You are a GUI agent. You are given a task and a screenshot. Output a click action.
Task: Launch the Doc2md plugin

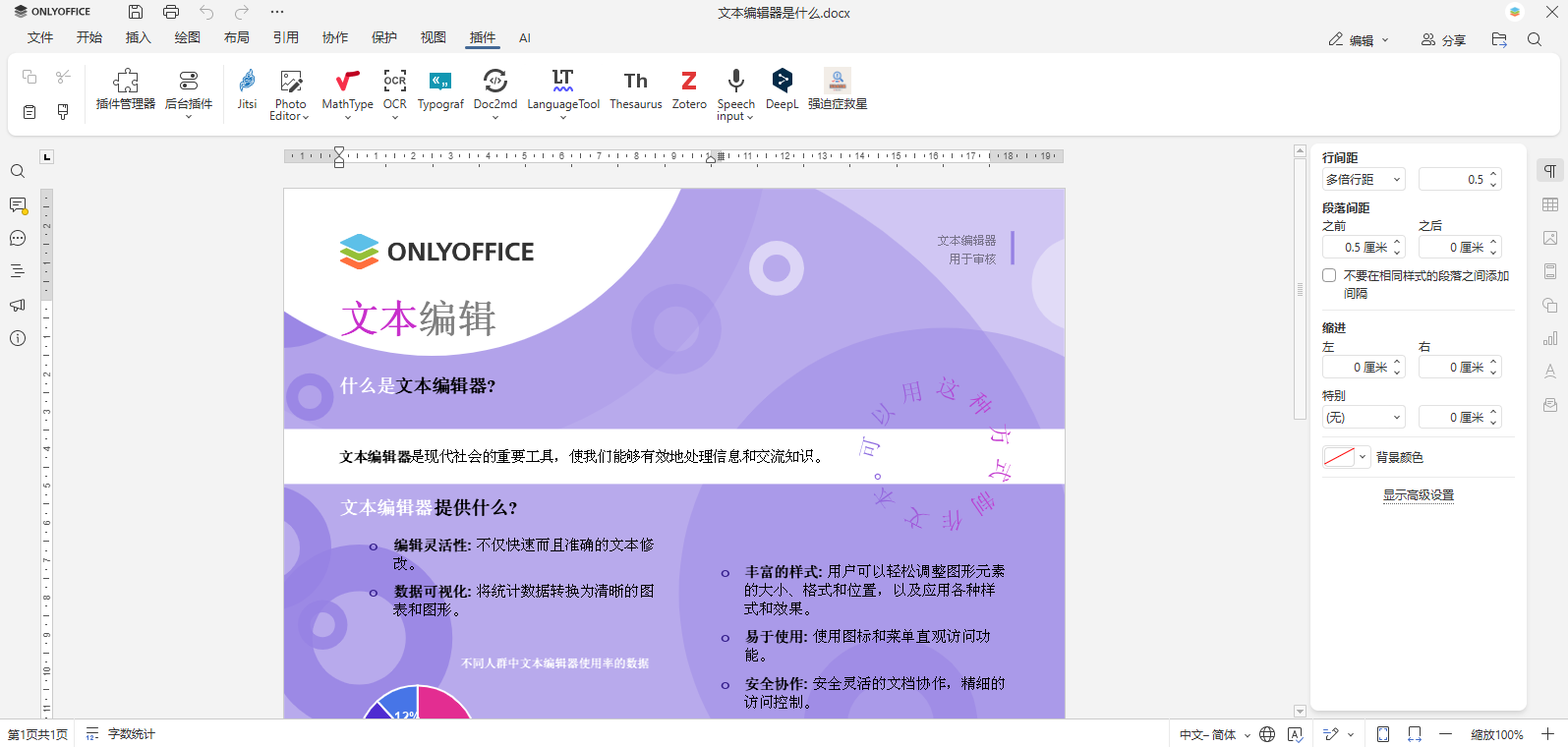[x=495, y=94]
